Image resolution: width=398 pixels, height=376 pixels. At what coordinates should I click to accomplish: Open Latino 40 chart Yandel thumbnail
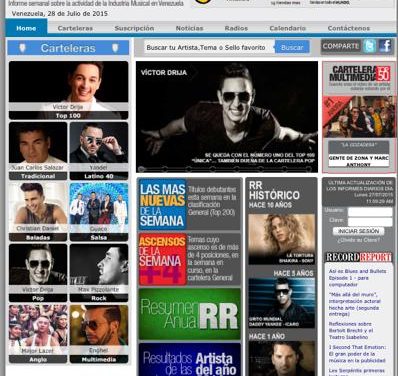pyautogui.click(x=99, y=151)
